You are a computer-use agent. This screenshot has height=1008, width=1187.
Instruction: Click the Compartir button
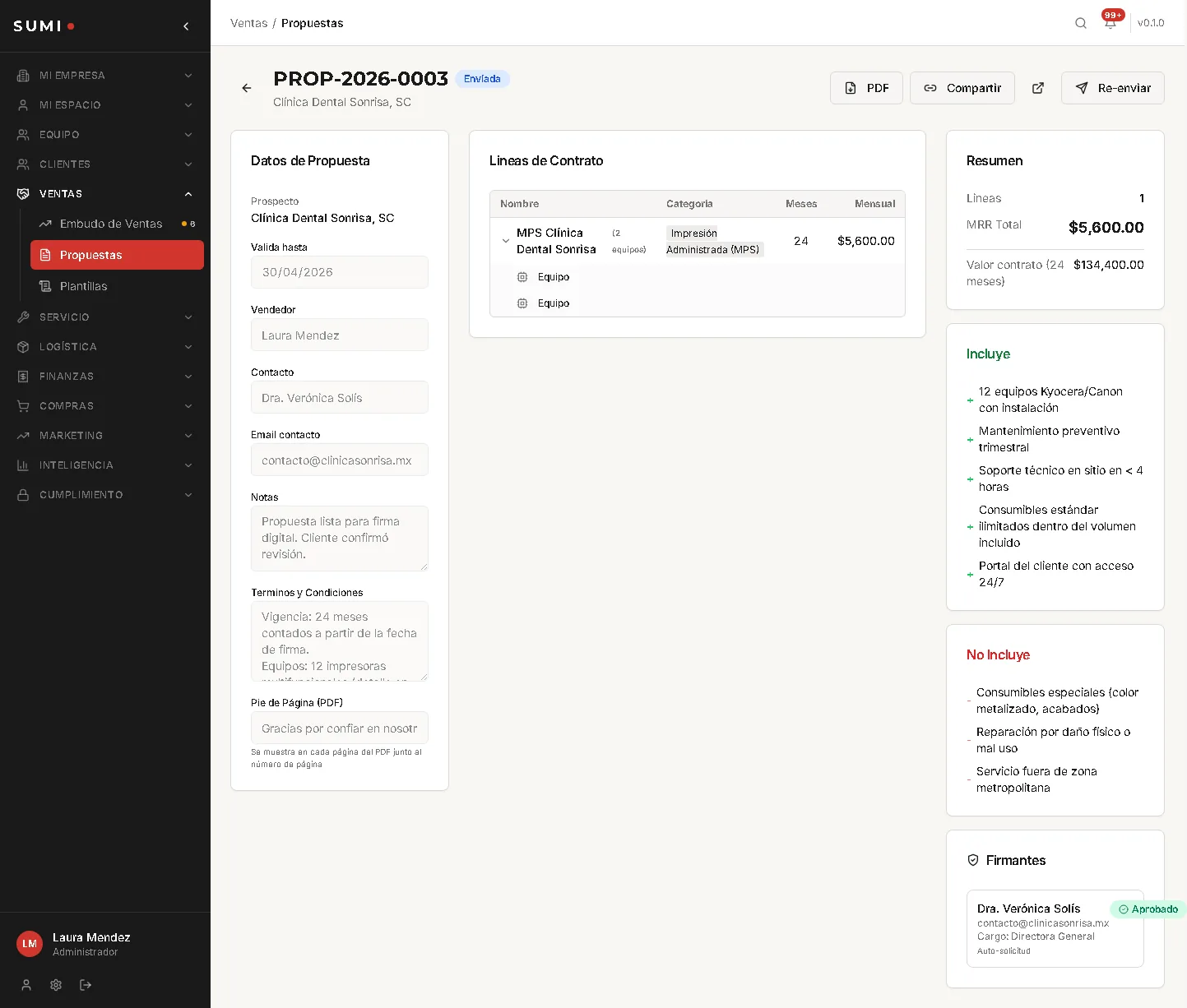[962, 88]
